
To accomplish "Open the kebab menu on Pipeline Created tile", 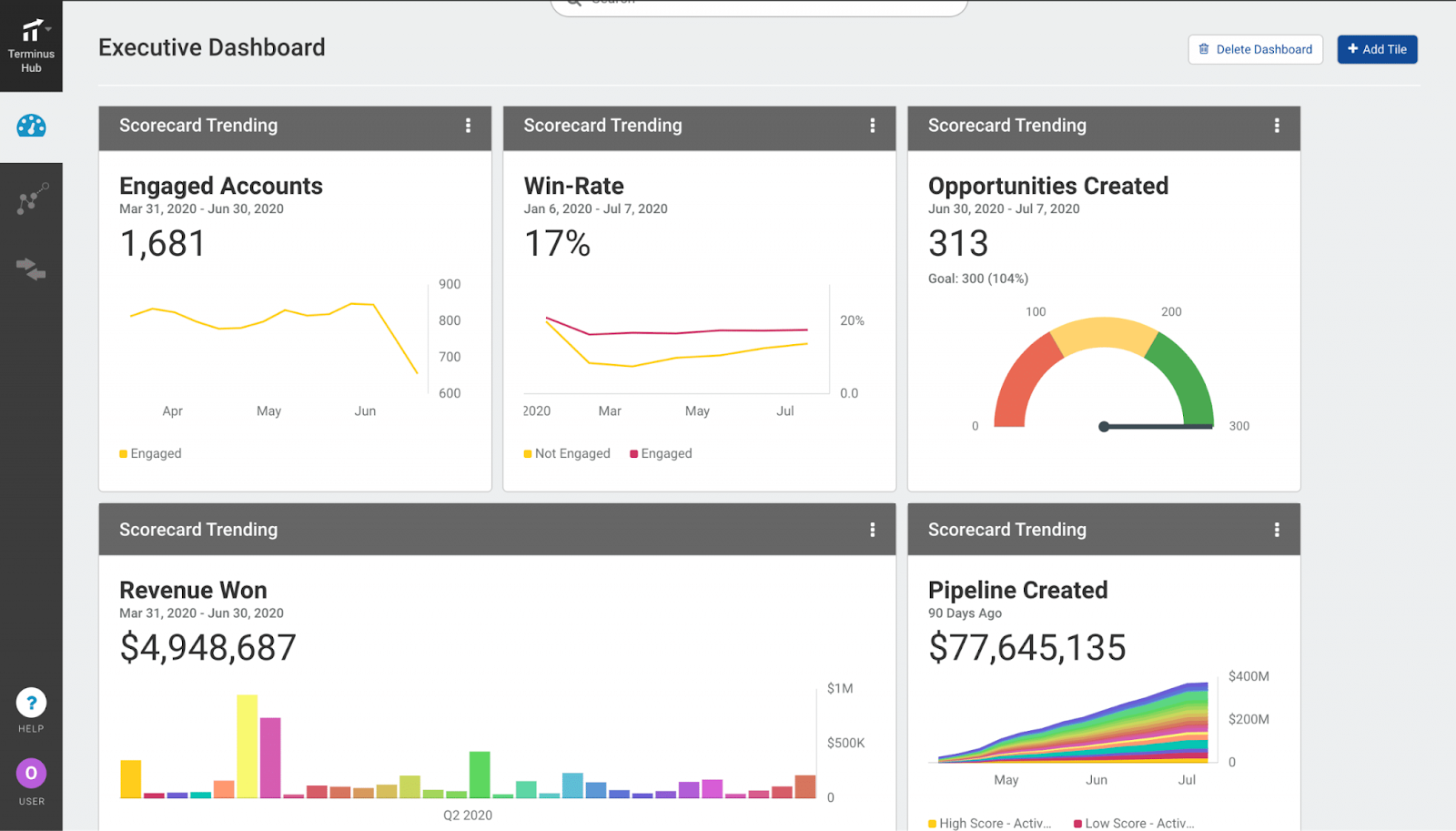I will (1279, 529).
